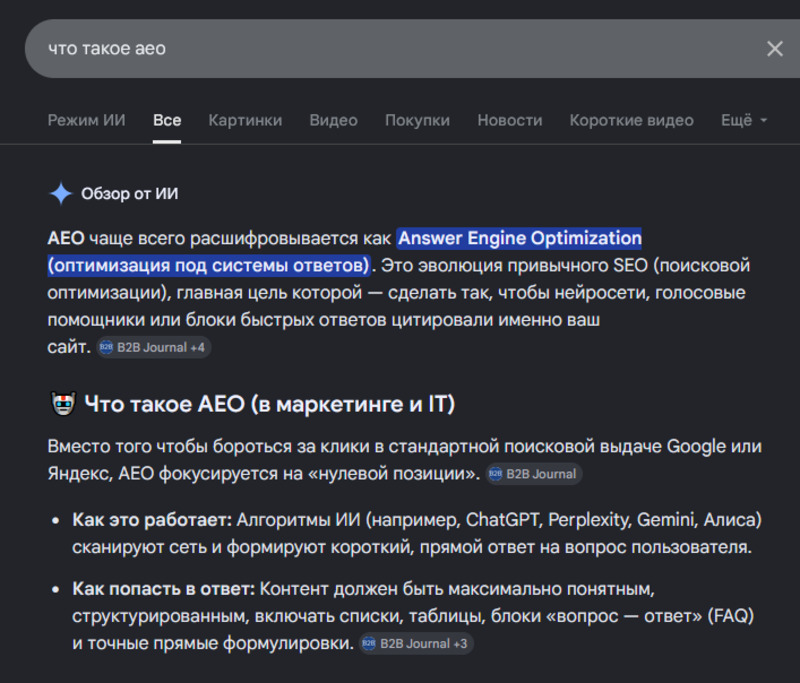Open the 'Новости' tab
The height and width of the screenshot is (683, 800).
click(510, 120)
